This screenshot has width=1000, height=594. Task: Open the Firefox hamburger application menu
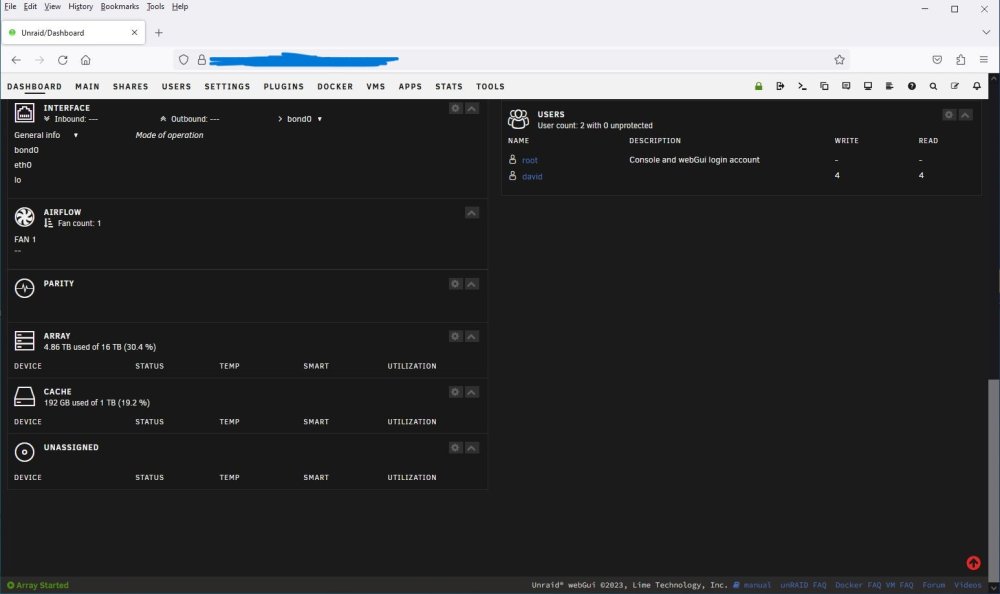[x=983, y=60]
